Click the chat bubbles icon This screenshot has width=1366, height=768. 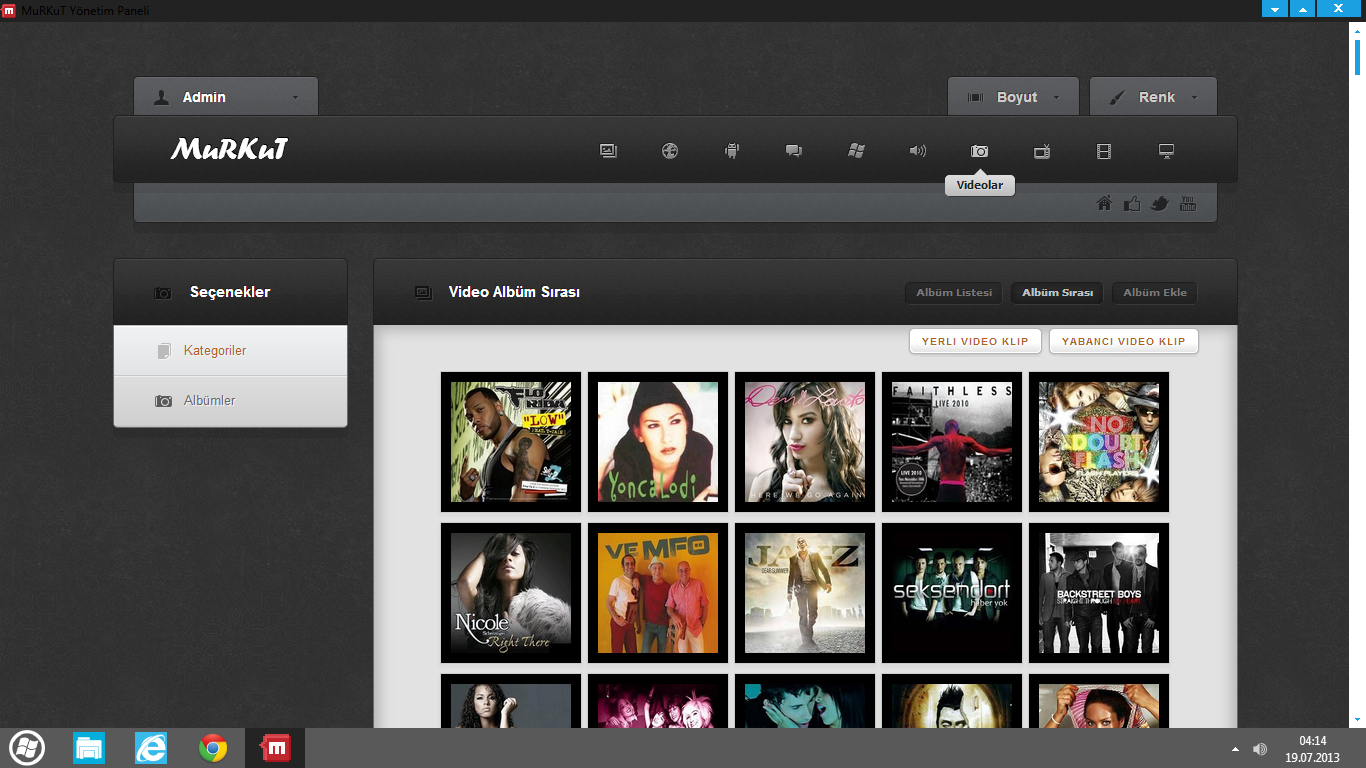coord(794,151)
